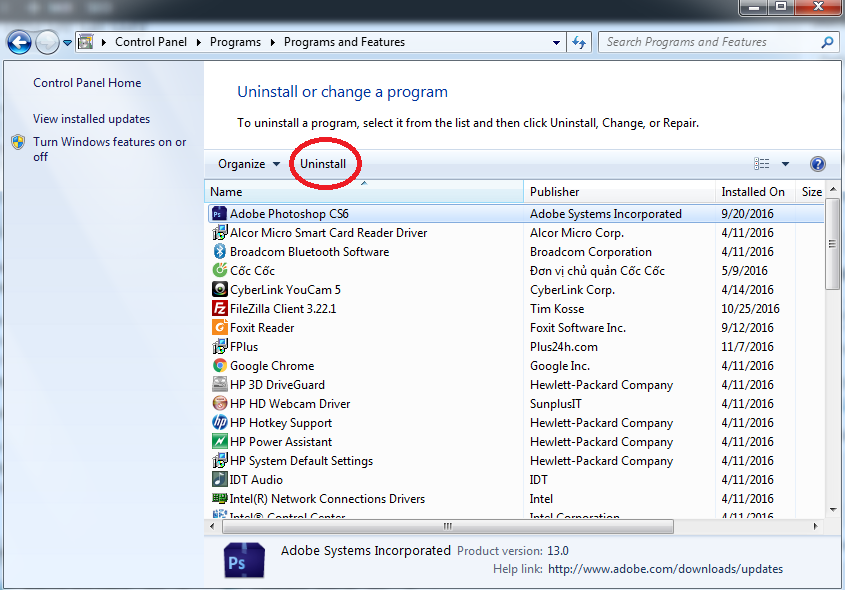Screen dimensions: 845x590
Task: Open the address bar history dropdown
Action: tap(557, 43)
